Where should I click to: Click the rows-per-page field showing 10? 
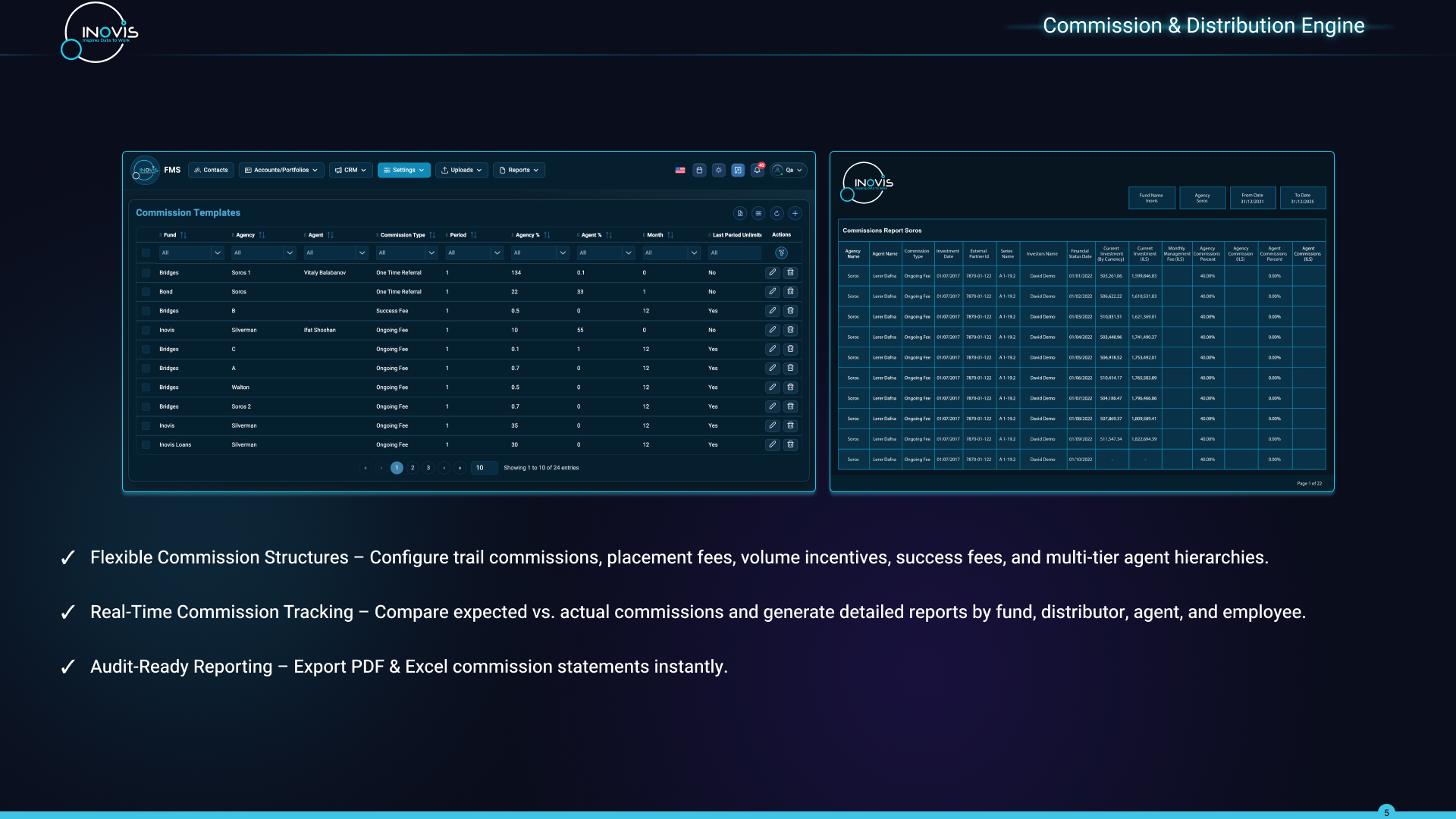coord(484,468)
